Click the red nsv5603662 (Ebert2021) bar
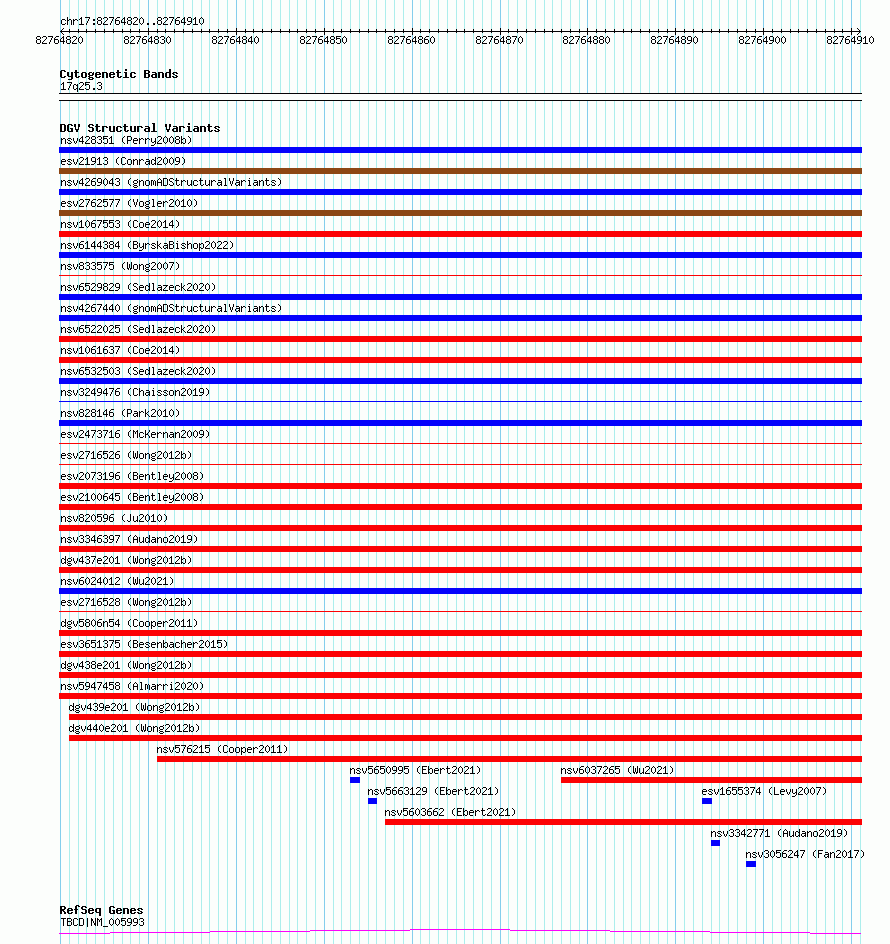This screenshot has width=890, height=944. click(x=623, y=822)
